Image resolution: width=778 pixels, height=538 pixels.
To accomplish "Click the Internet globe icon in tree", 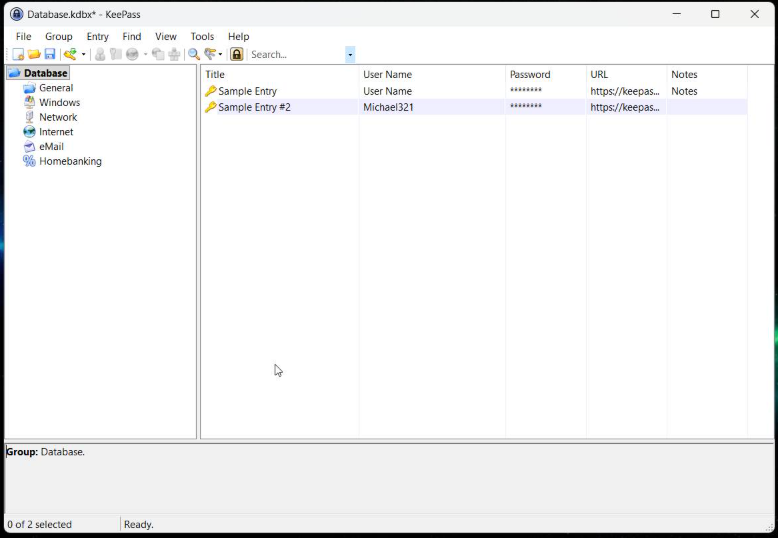I will click(x=30, y=132).
